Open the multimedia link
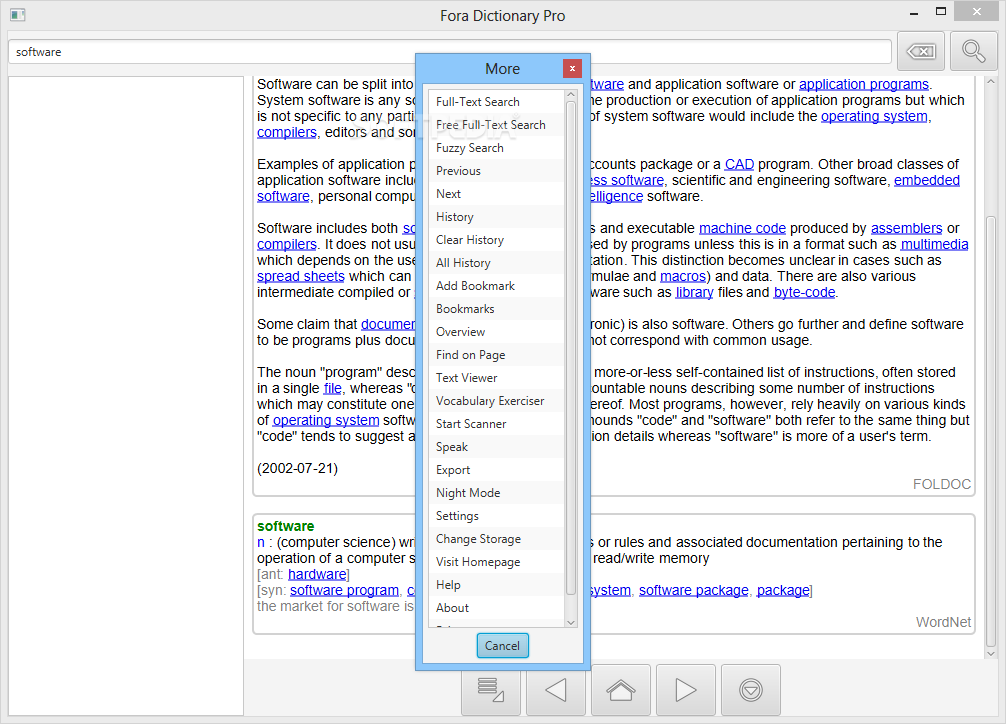Screen dimensions: 1006x724 (x=934, y=245)
